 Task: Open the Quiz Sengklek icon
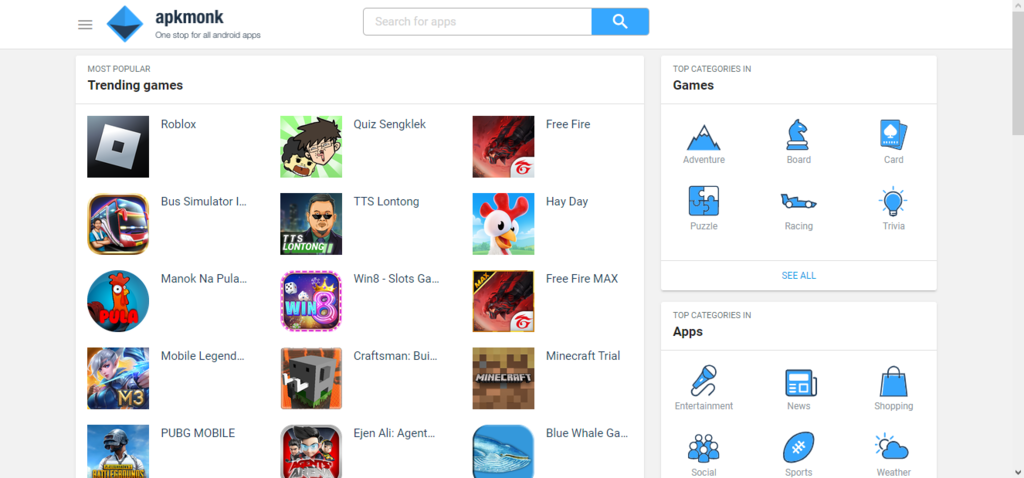(x=311, y=147)
